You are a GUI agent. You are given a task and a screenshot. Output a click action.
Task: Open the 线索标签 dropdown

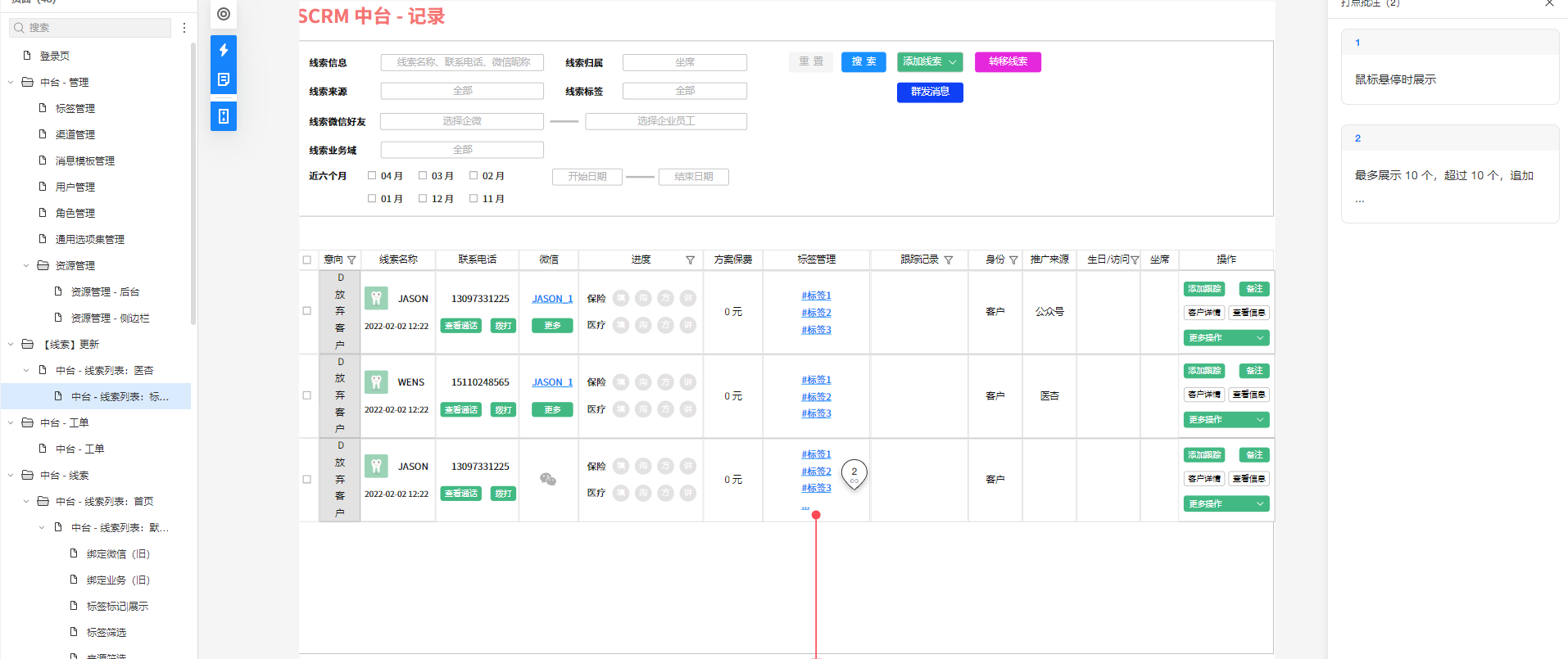click(685, 91)
